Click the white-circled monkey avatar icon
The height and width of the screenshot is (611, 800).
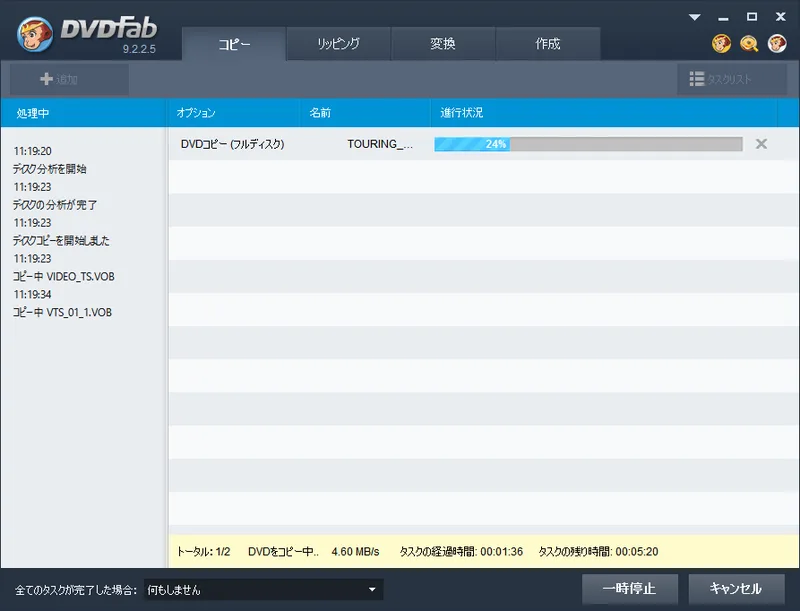(x=777, y=43)
